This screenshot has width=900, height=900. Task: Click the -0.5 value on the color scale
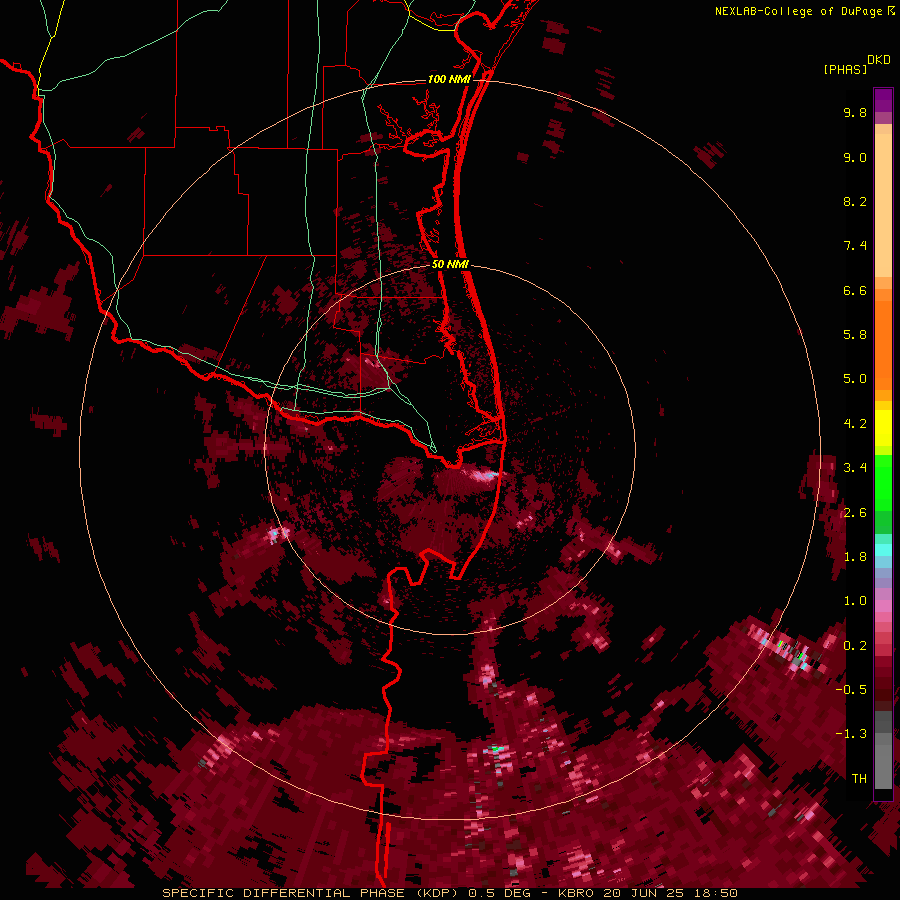851,690
